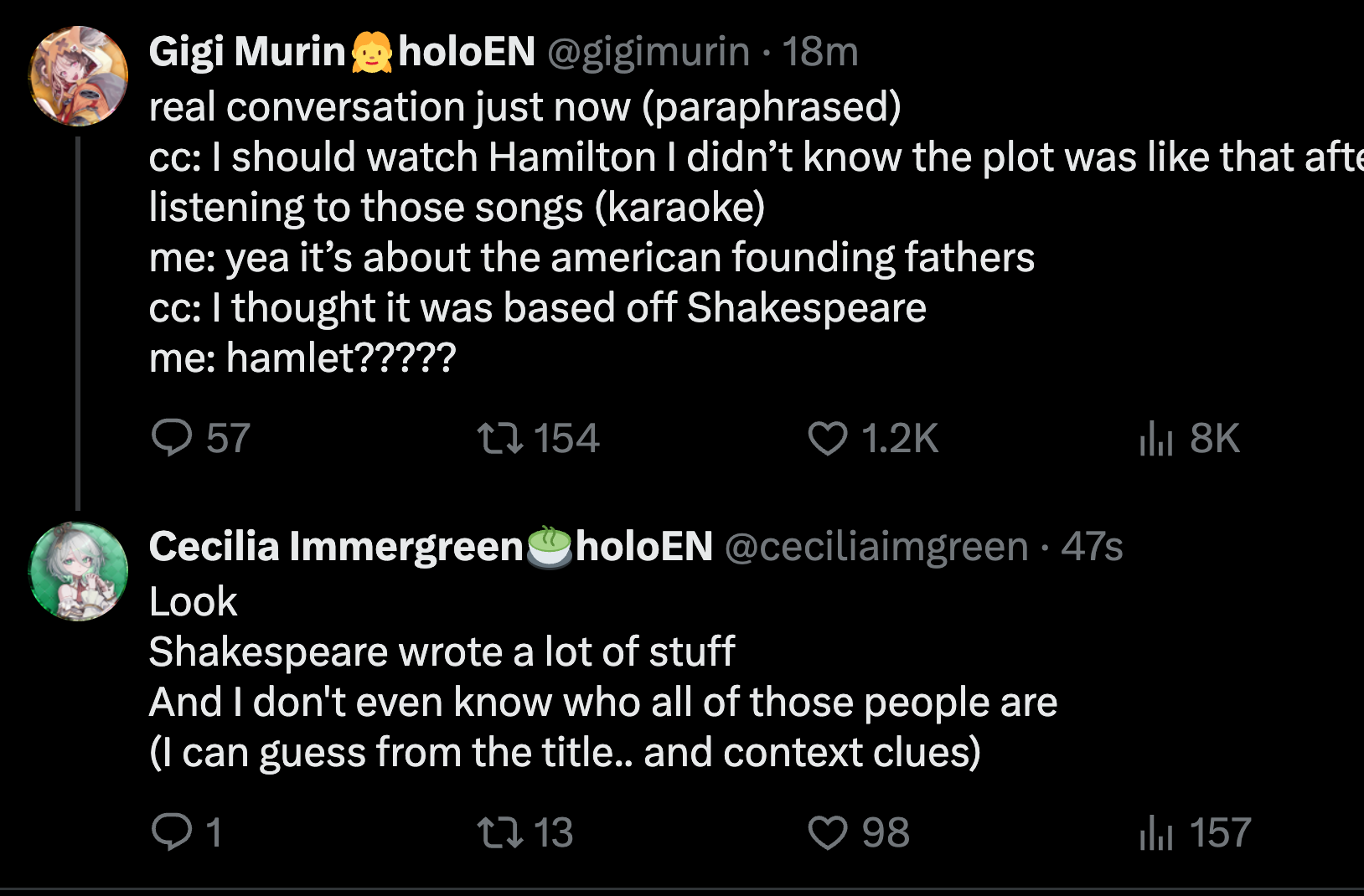Reply to Cecilia Immergreen's tweet
Screen dimensions: 1364x896
coord(173,832)
